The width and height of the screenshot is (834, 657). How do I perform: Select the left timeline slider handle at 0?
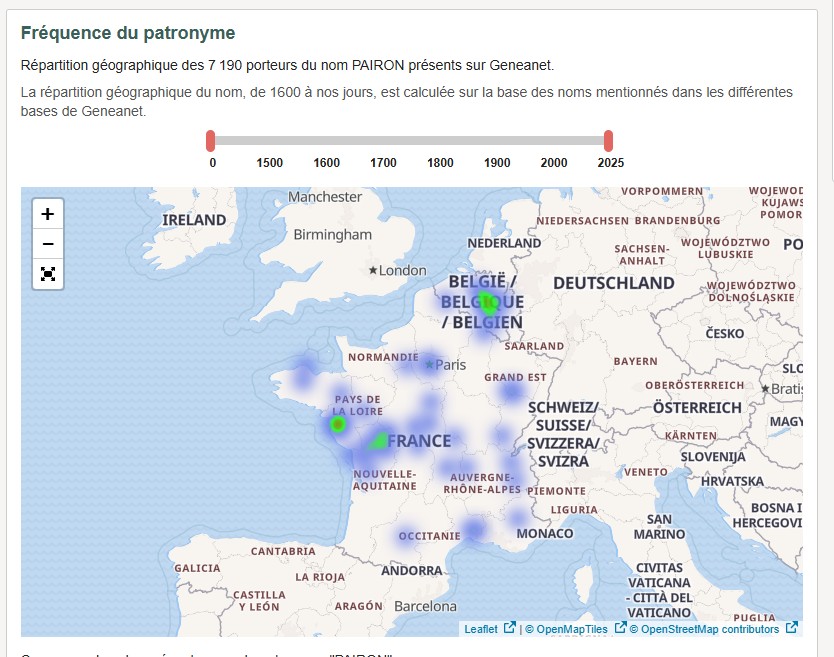[211, 141]
